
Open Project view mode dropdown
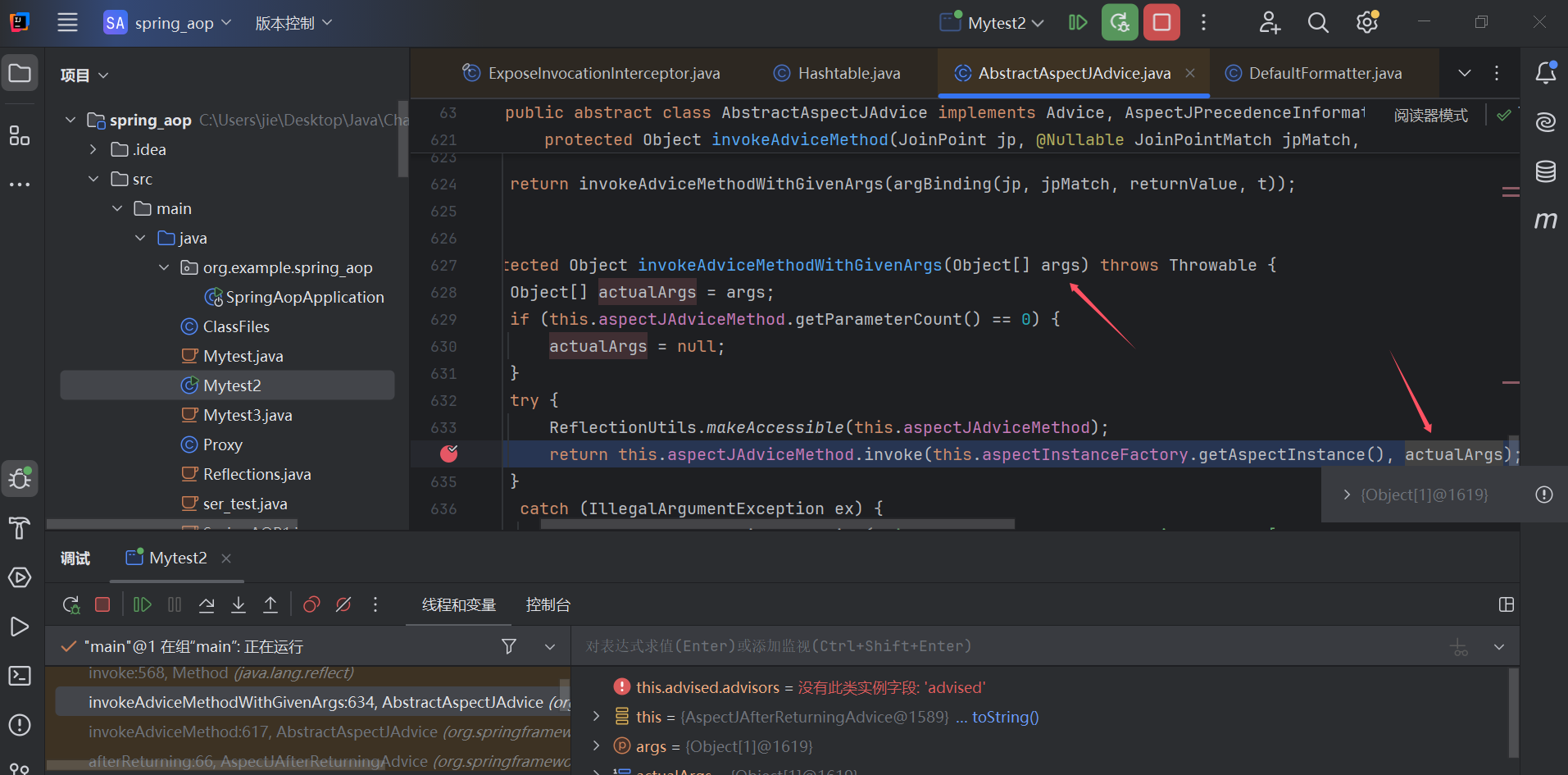84,75
